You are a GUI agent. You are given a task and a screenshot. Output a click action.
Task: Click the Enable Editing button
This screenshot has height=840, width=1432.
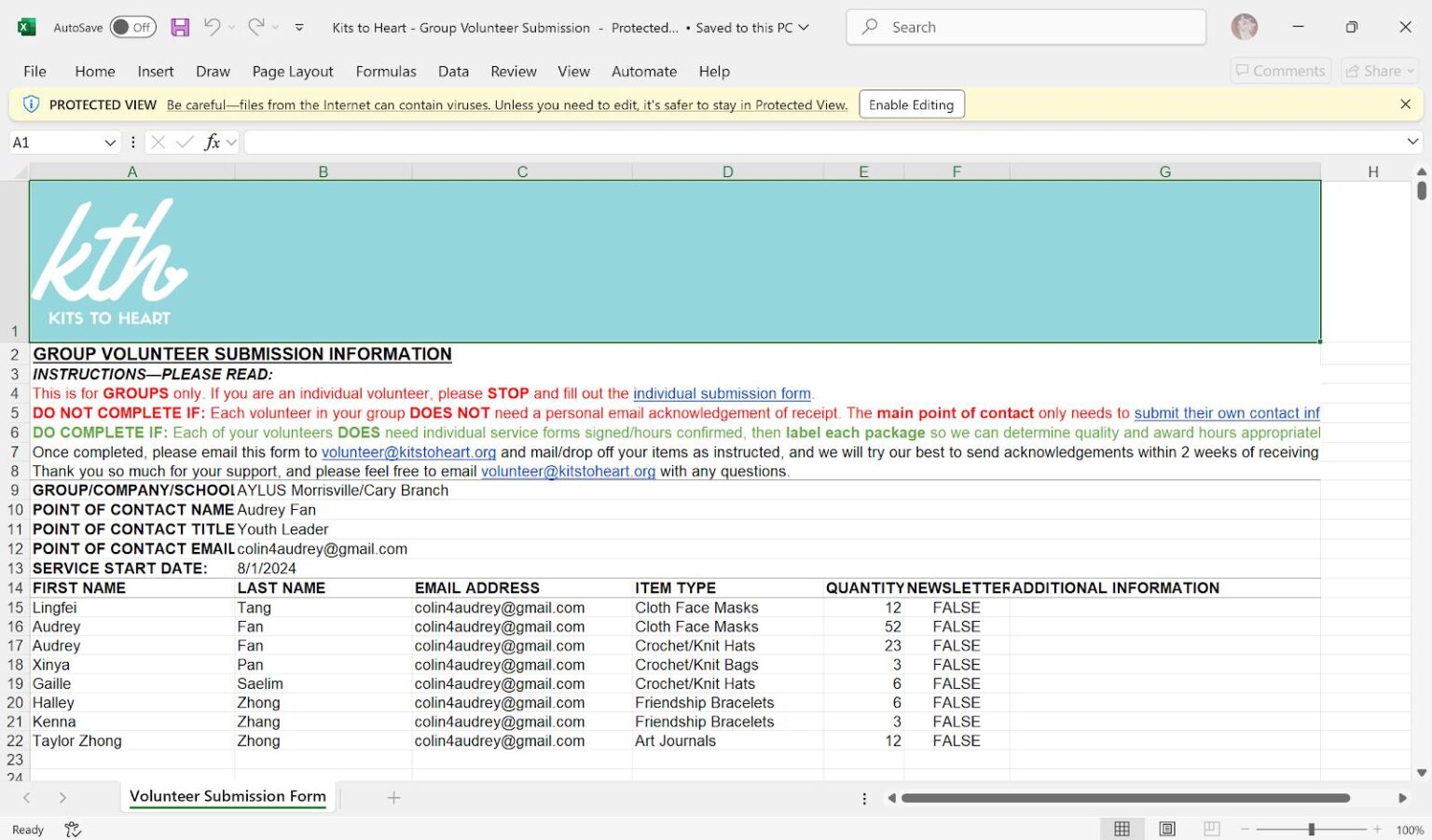pos(911,104)
